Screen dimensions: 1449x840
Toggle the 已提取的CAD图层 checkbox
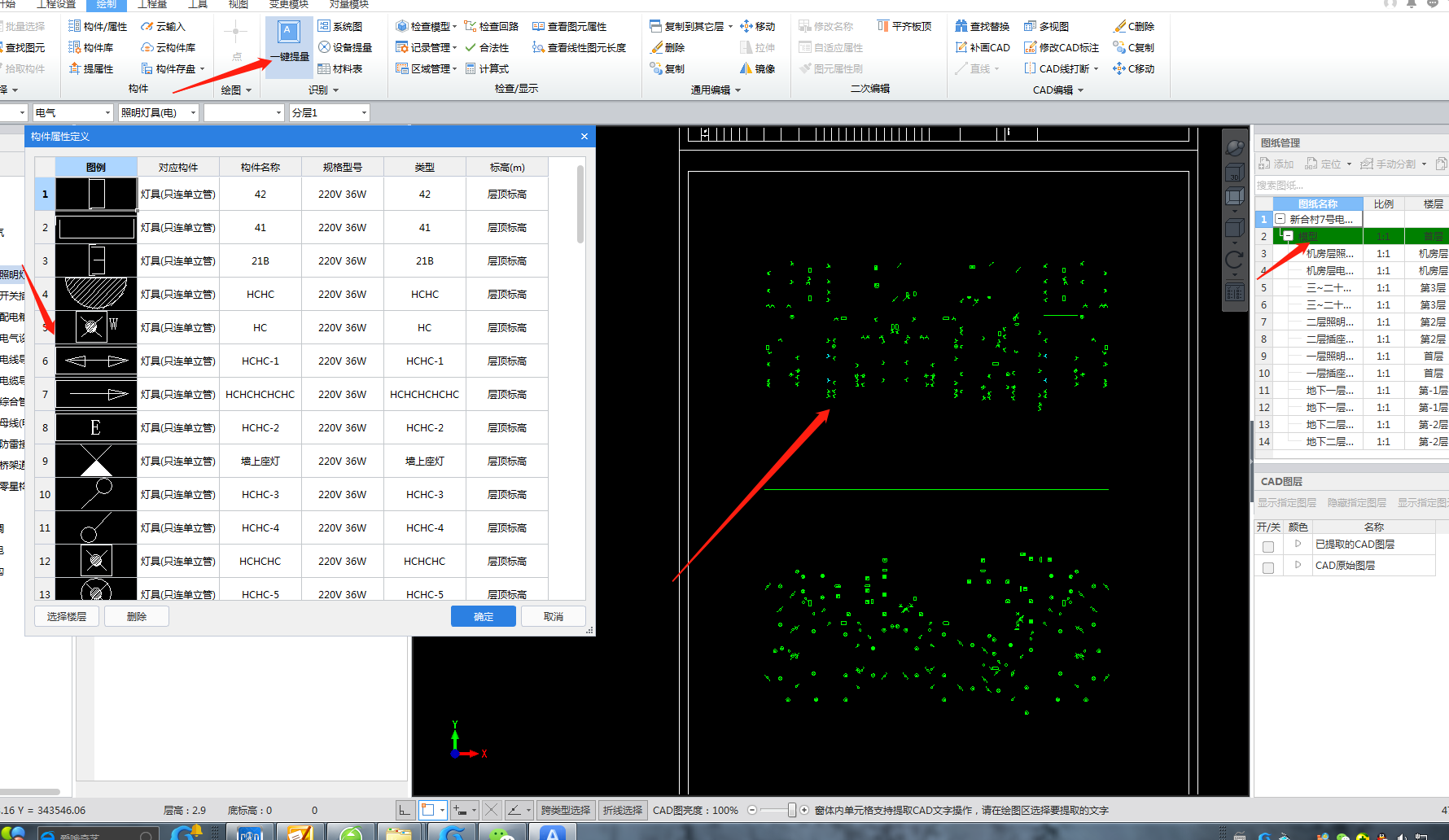tap(1268, 547)
